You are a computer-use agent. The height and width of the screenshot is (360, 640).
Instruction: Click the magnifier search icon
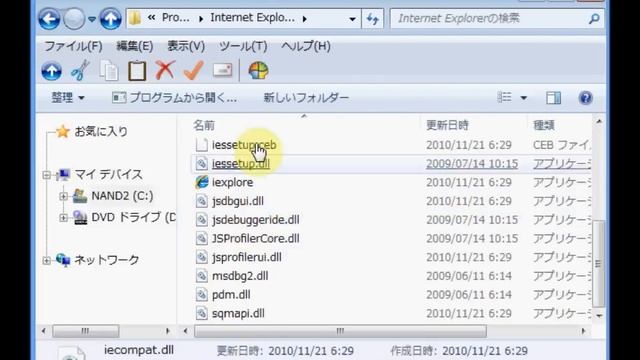[x=594, y=18]
